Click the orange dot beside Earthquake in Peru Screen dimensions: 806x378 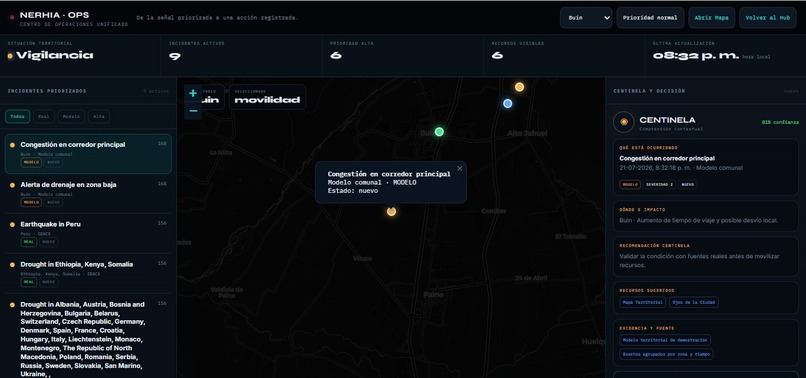[x=12, y=225]
